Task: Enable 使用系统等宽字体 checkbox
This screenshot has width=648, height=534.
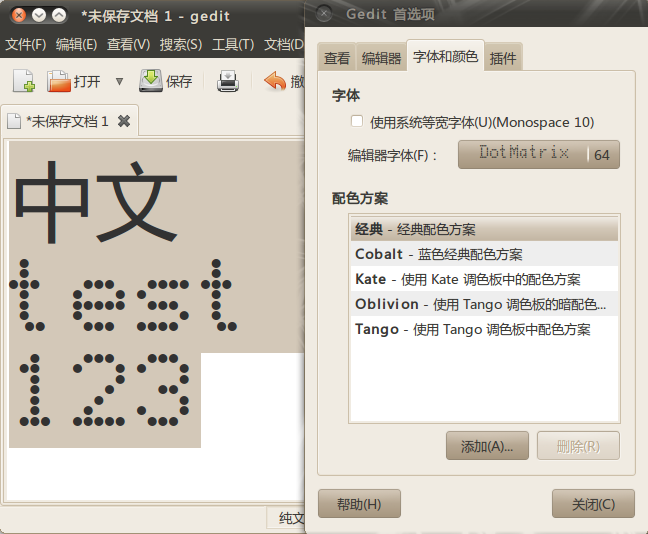Action: pyautogui.click(x=357, y=122)
